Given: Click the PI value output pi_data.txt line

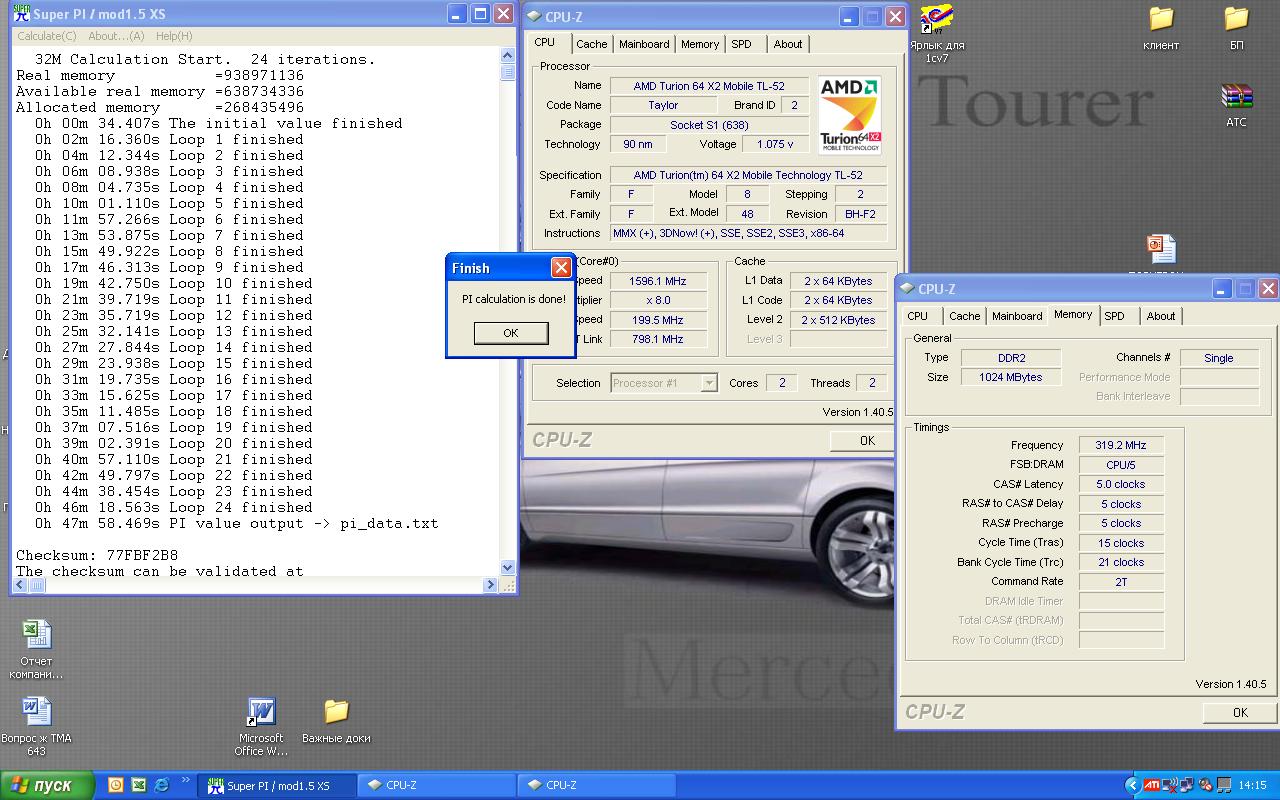Looking at the screenshot, I should click(x=236, y=523).
